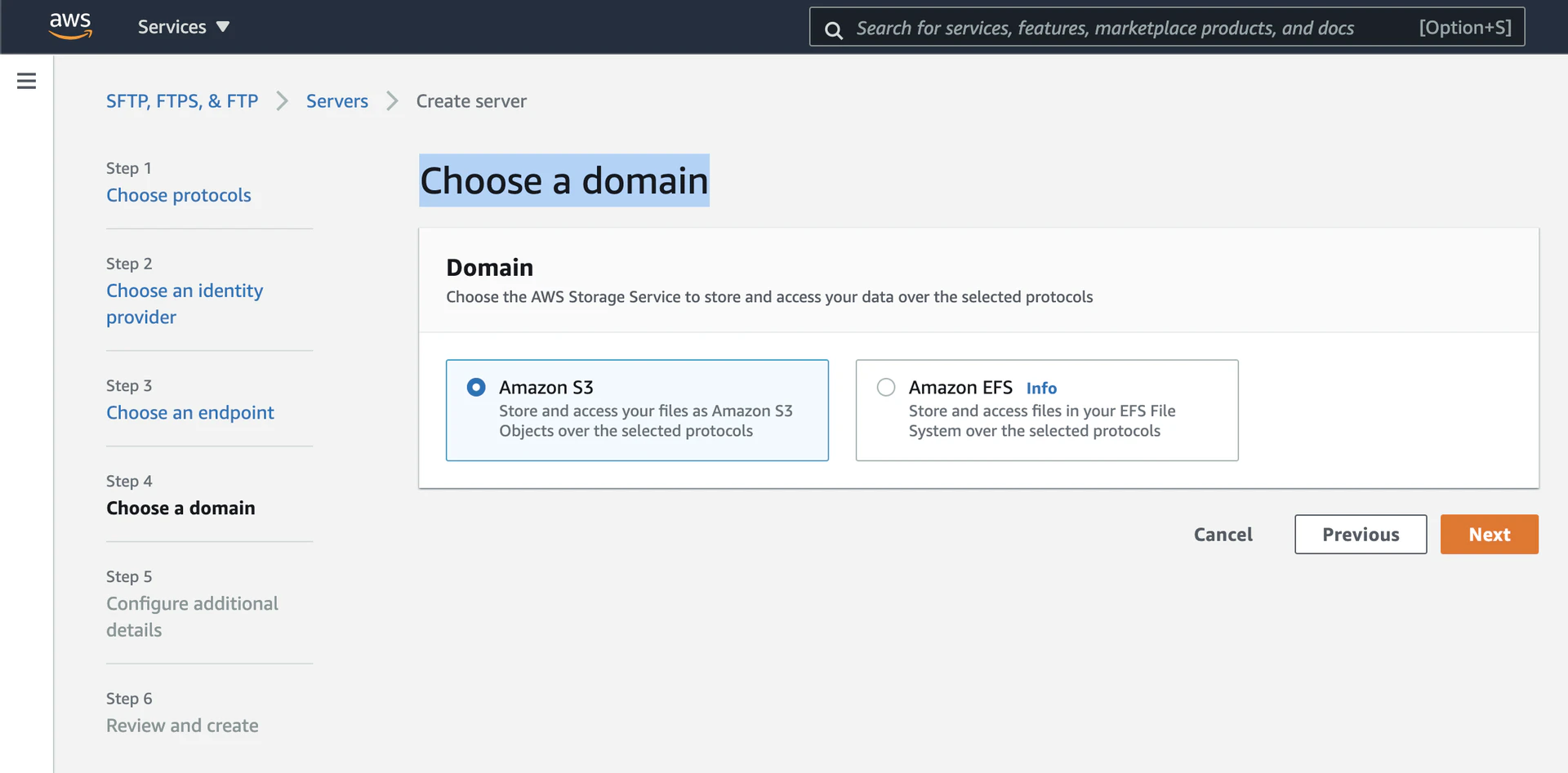This screenshot has height=773, width=1568.
Task: Open the Servers breadcrumb link
Action: (337, 101)
